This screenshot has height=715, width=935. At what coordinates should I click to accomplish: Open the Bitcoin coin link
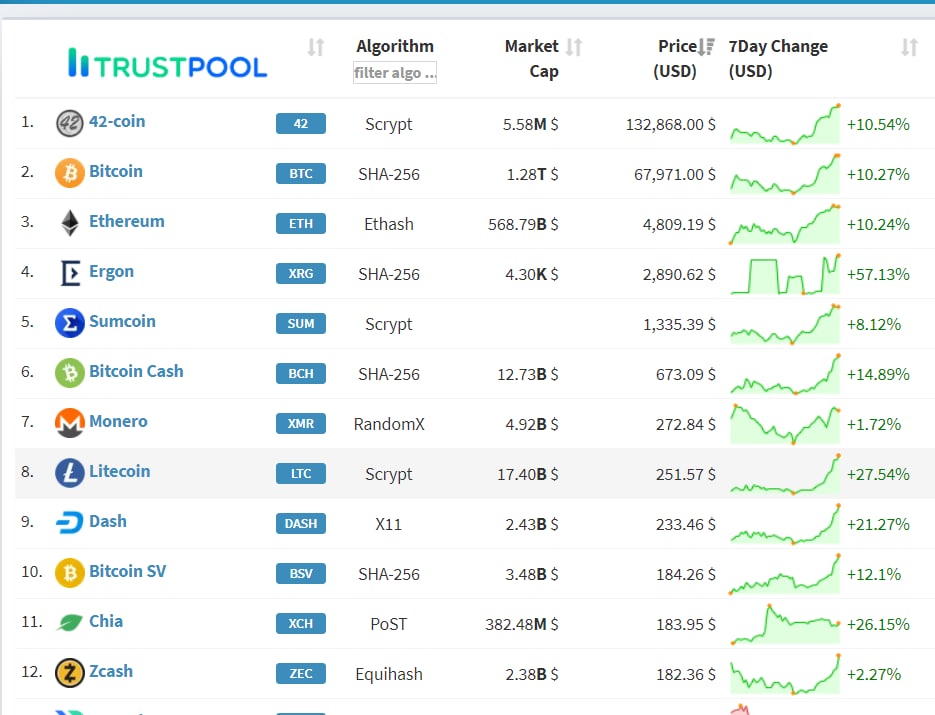(116, 171)
